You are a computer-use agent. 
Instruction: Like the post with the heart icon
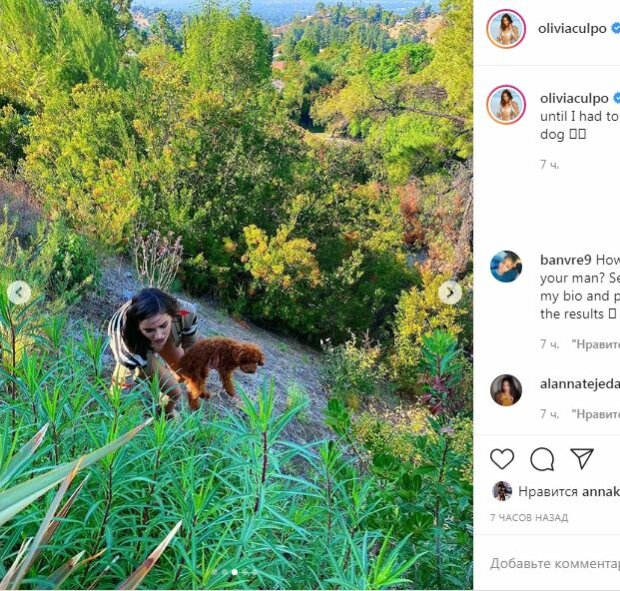[x=502, y=459]
